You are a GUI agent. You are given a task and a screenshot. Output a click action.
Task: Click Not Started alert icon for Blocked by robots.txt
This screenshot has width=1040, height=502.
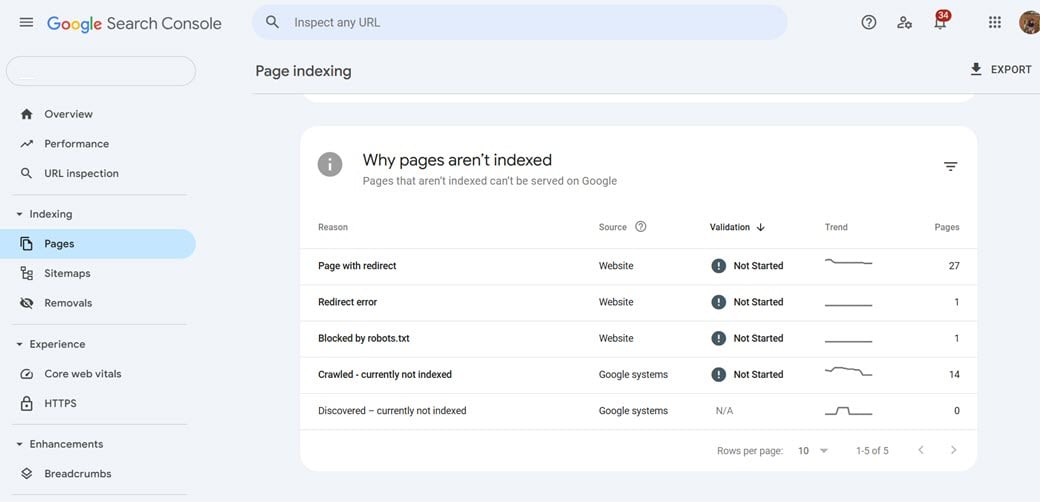[718, 338]
